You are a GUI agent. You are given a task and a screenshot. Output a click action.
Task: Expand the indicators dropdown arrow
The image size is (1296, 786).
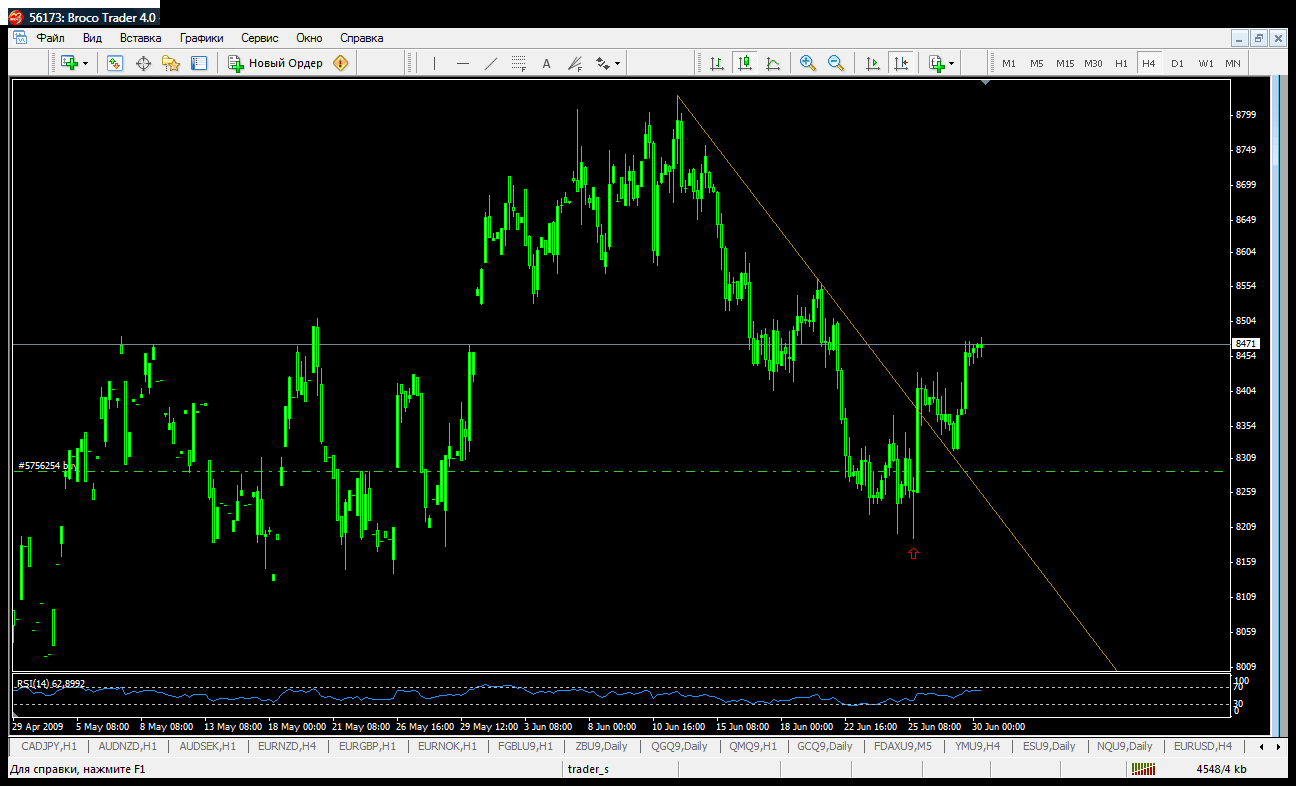tap(952, 63)
